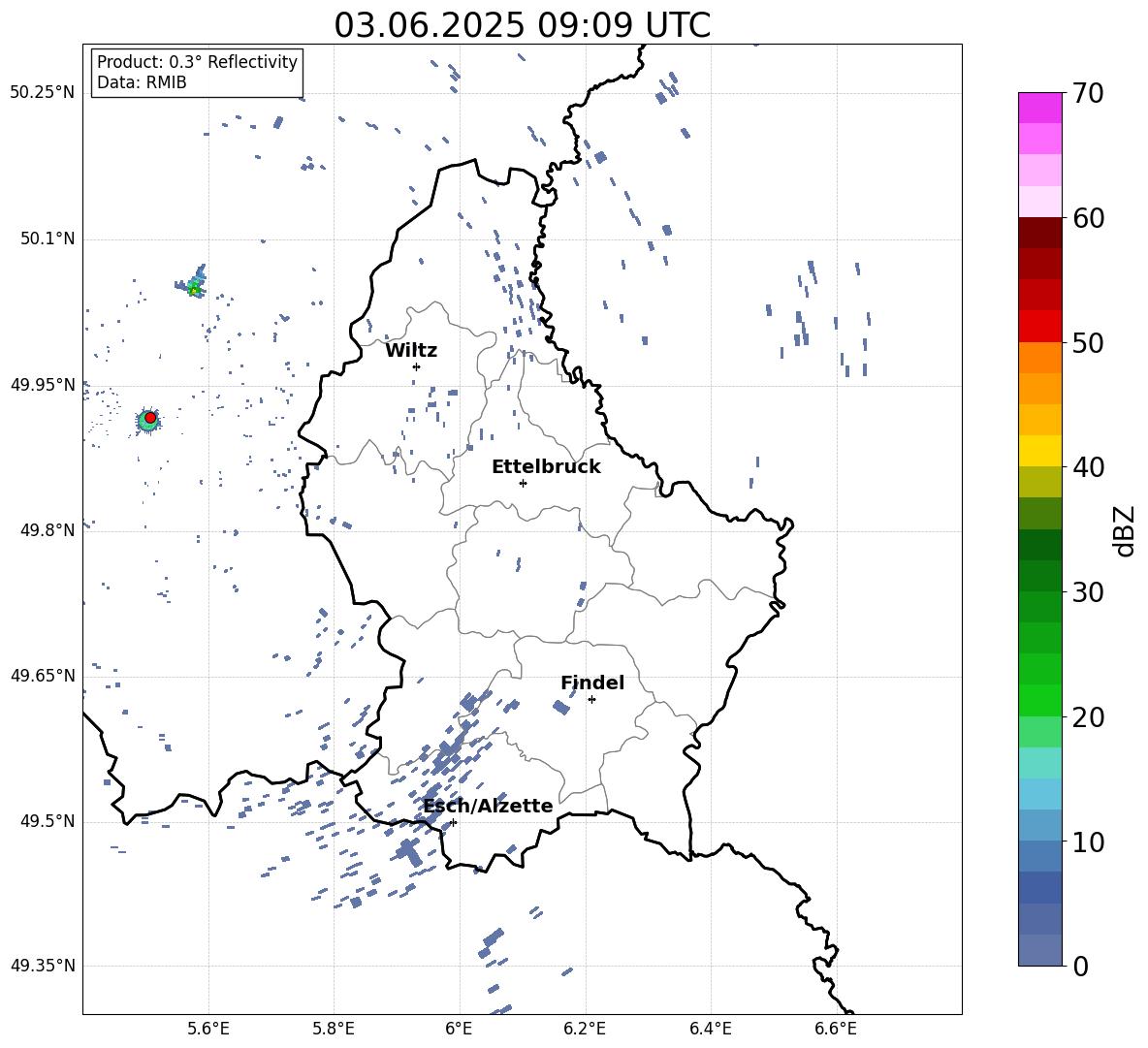The width and height of the screenshot is (1148, 1048).
Task: Click the 49.95°N latitude label
Action: pos(43,385)
